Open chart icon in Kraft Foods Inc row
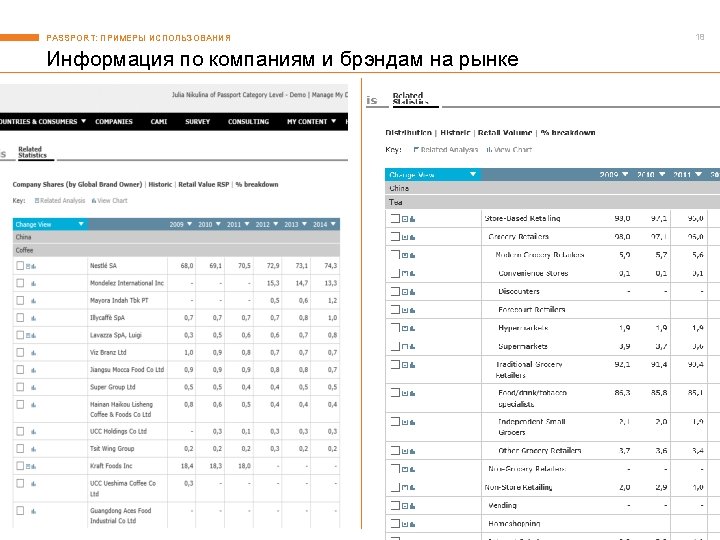Image resolution: width=720 pixels, height=540 pixels. [x=34, y=467]
